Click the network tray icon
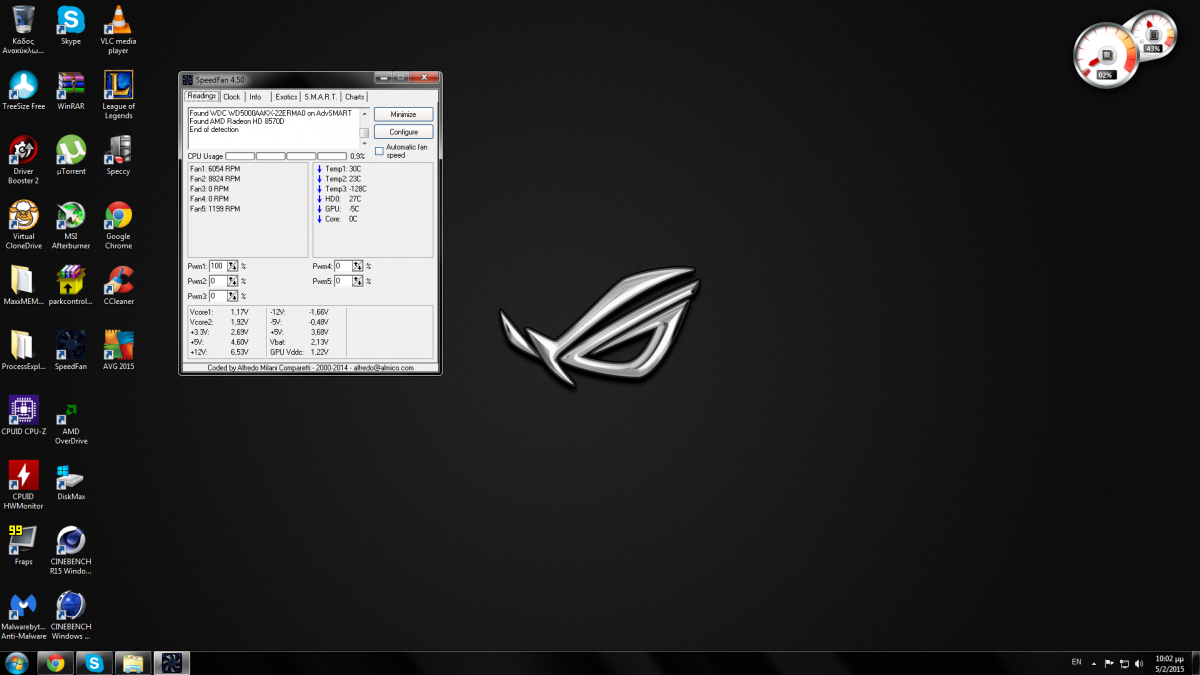This screenshot has width=1200, height=675. pyautogui.click(x=1124, y=663)
